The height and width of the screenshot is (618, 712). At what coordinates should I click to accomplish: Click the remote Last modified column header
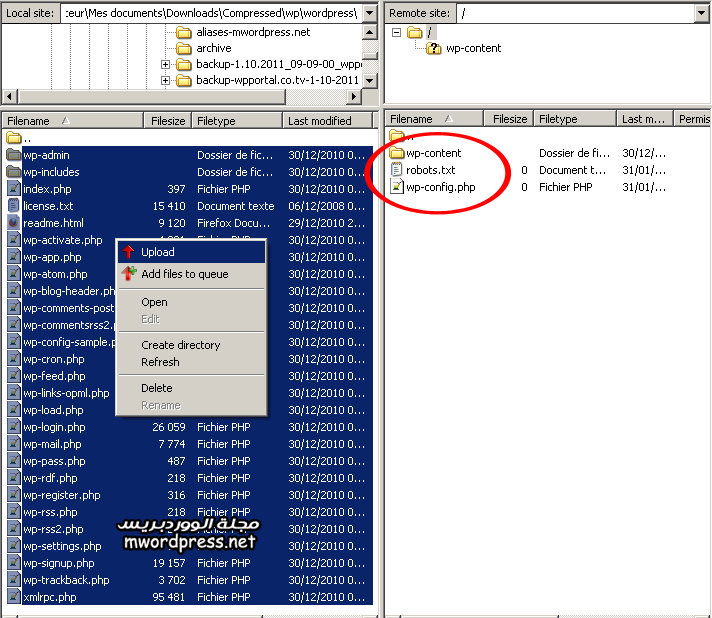tap(644, 119)
